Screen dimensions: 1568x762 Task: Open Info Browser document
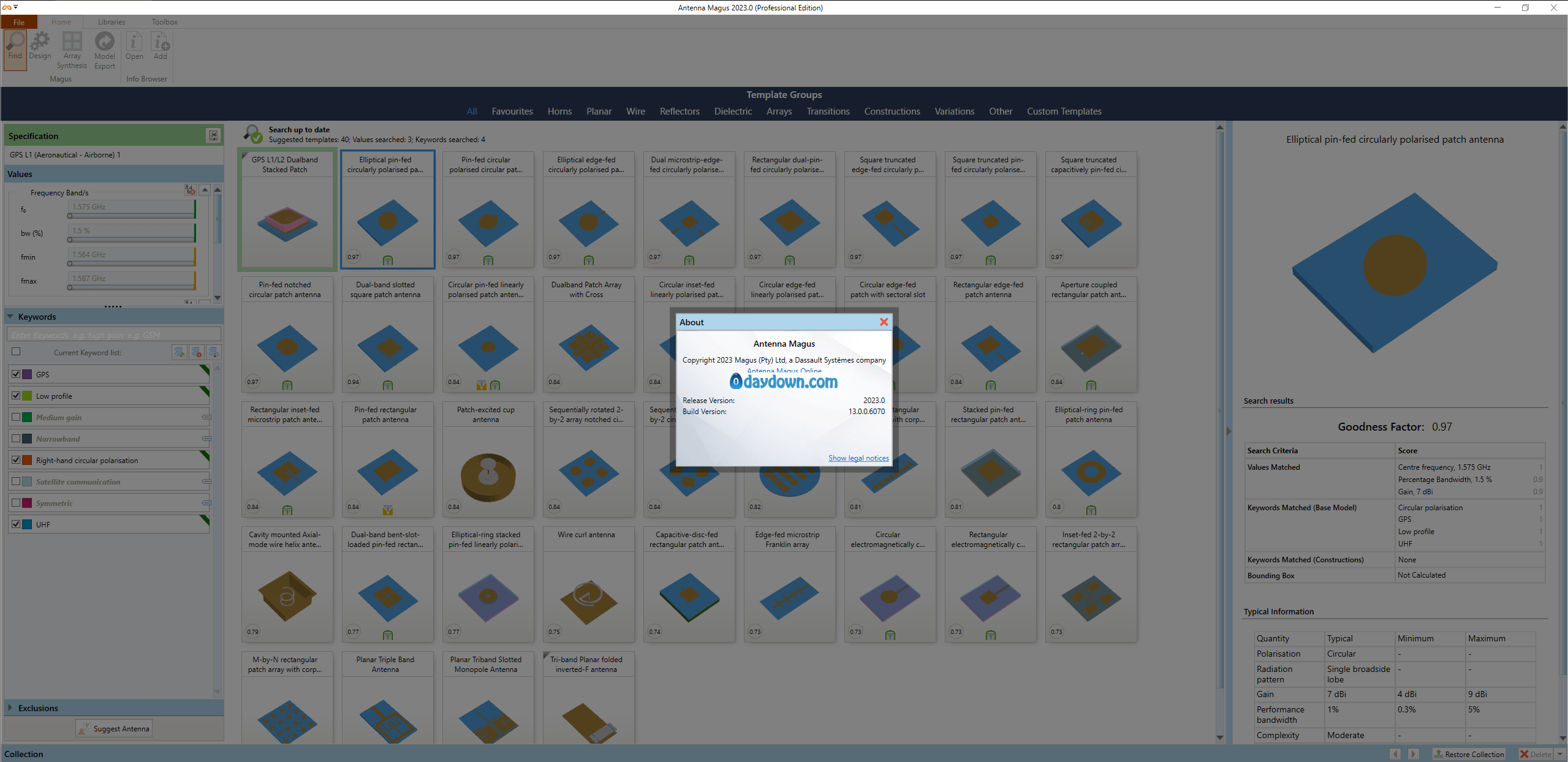point(134,47)
